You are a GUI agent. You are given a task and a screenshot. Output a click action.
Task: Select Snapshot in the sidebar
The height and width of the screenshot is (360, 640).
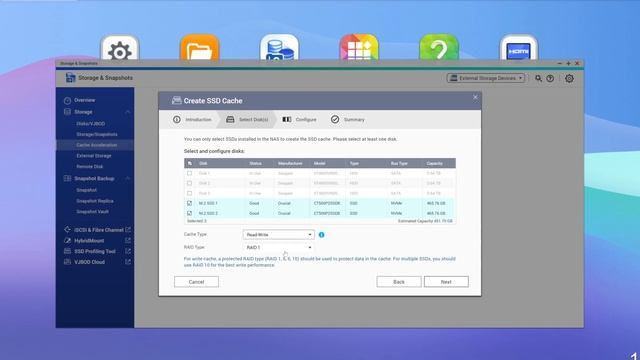tap(87, 190)
